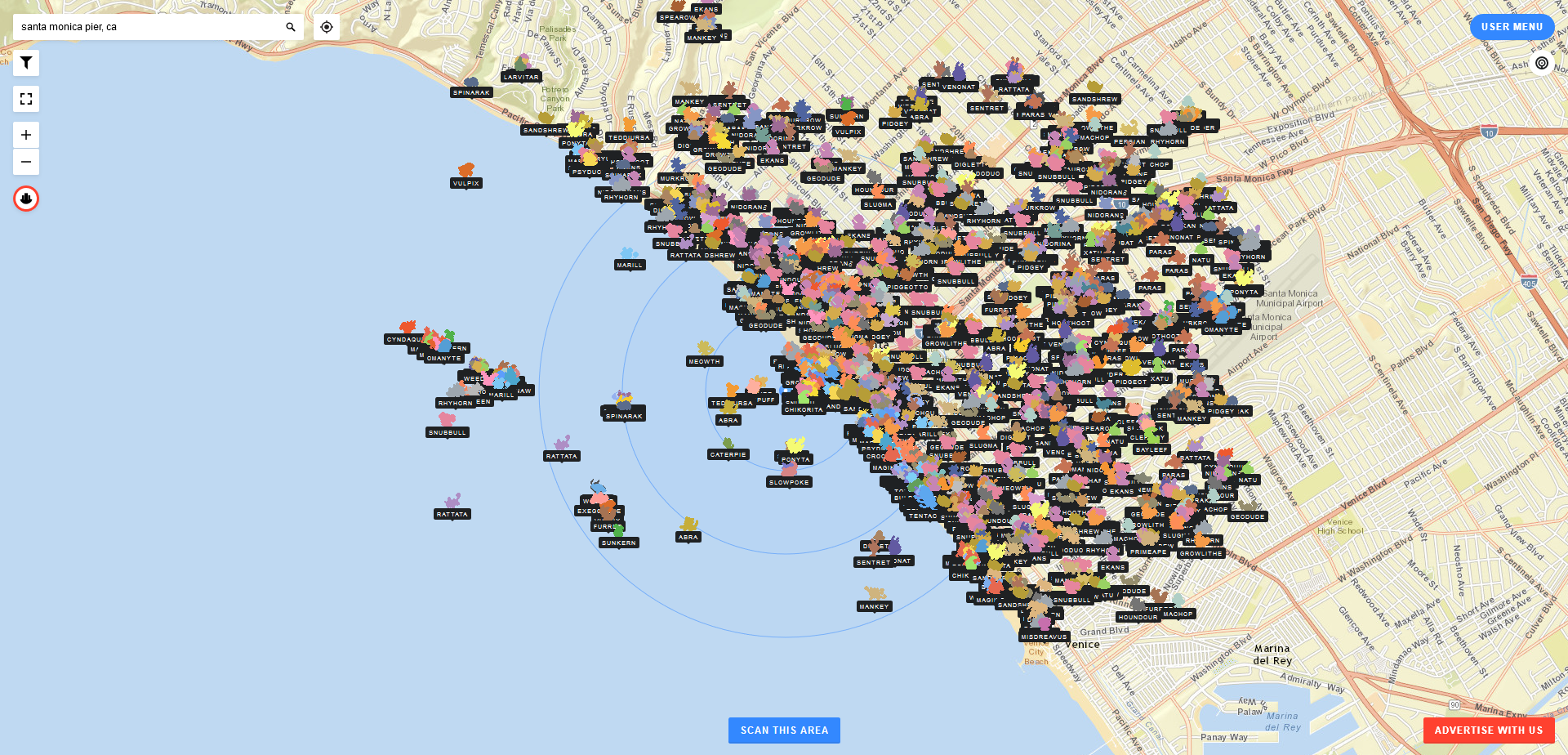Center map on my location
Image resolution: width=1568 pixels, height=755 pixels.
327,27
